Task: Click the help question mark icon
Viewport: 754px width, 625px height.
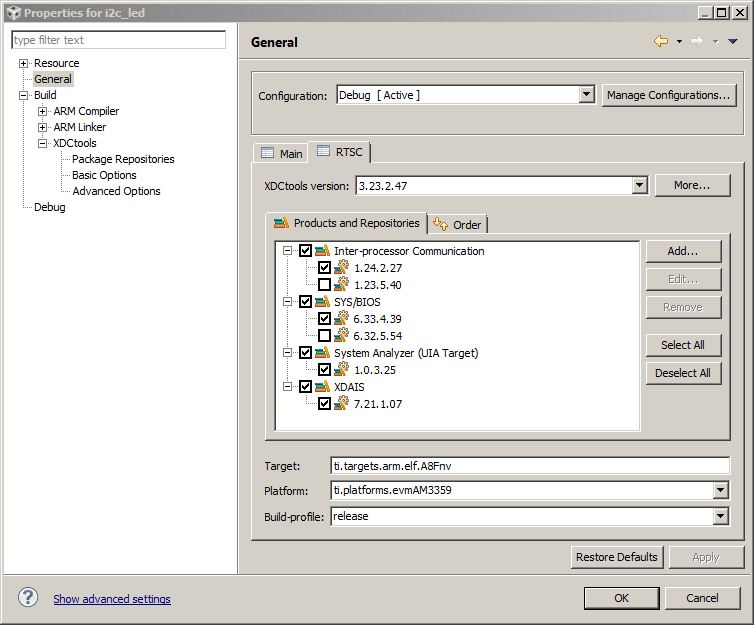Action: (28, 598)
